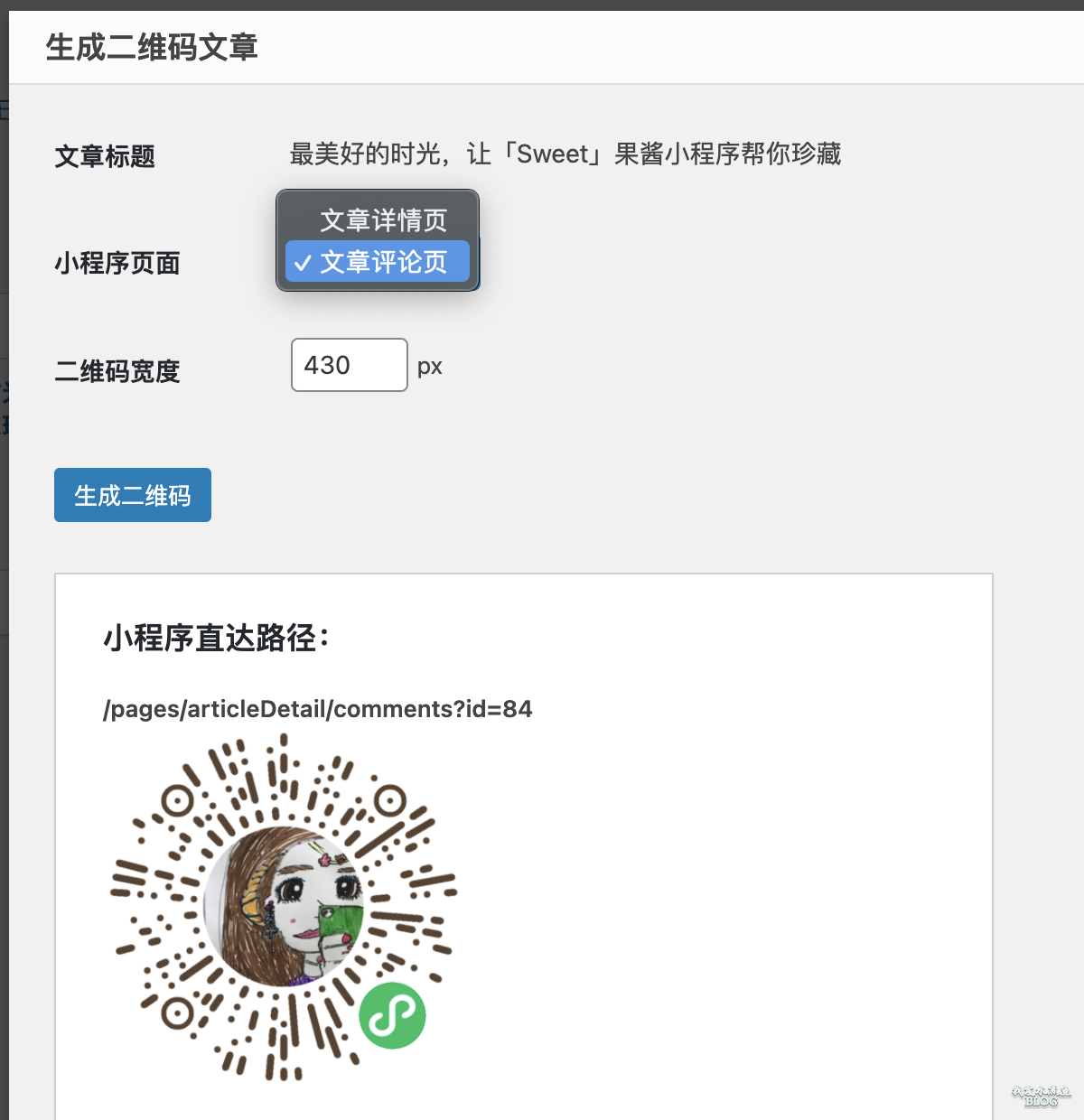Click the BLOG watermark logo in corner
Screen dimensions: 1084x1120
[x=1041, y=1096]
